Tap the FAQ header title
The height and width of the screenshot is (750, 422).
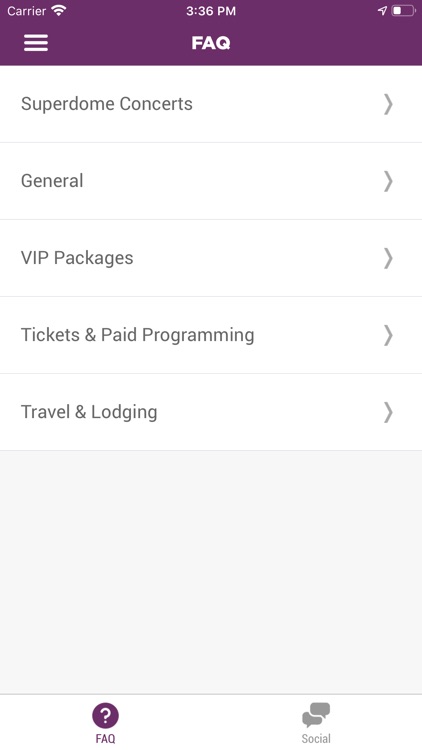click(211, 43)
